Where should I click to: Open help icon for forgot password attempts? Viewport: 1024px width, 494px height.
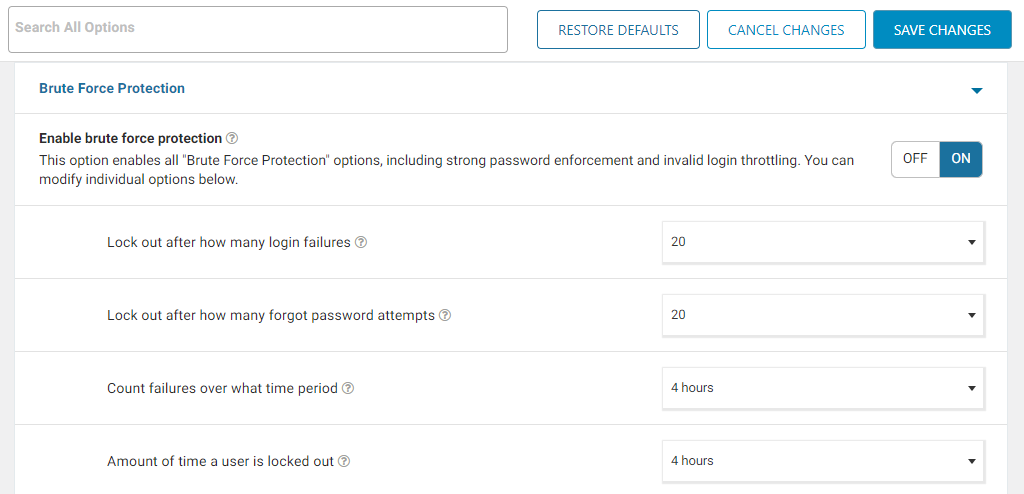coord(445,316)
